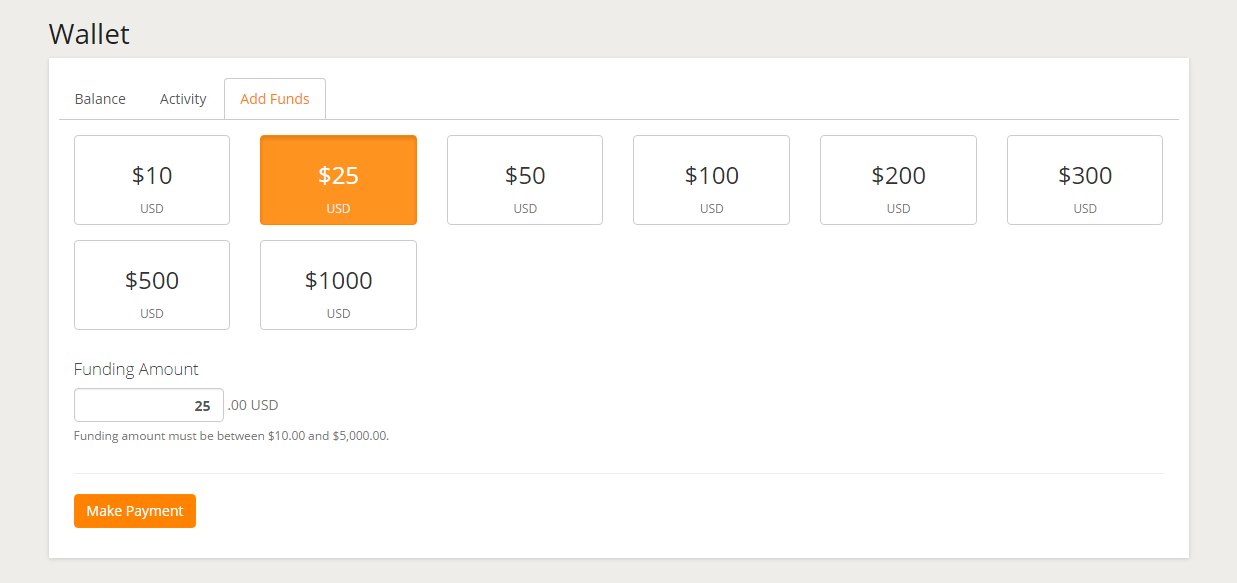Choose the $1000 funding option
1237x583 pixels.
(338, 285)
